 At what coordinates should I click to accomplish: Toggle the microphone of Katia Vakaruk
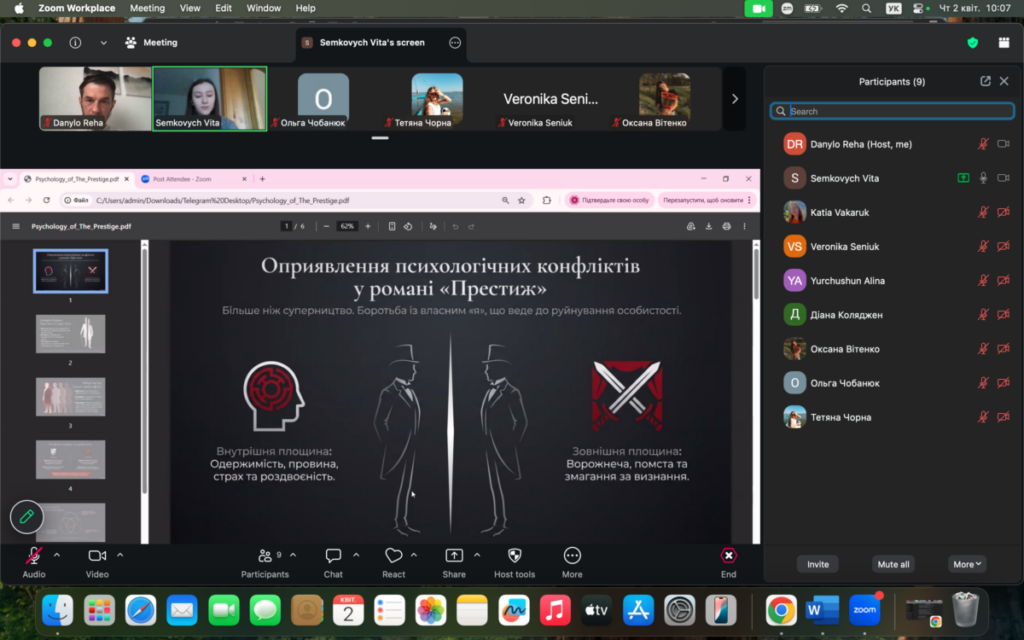(x=983, y=212)
